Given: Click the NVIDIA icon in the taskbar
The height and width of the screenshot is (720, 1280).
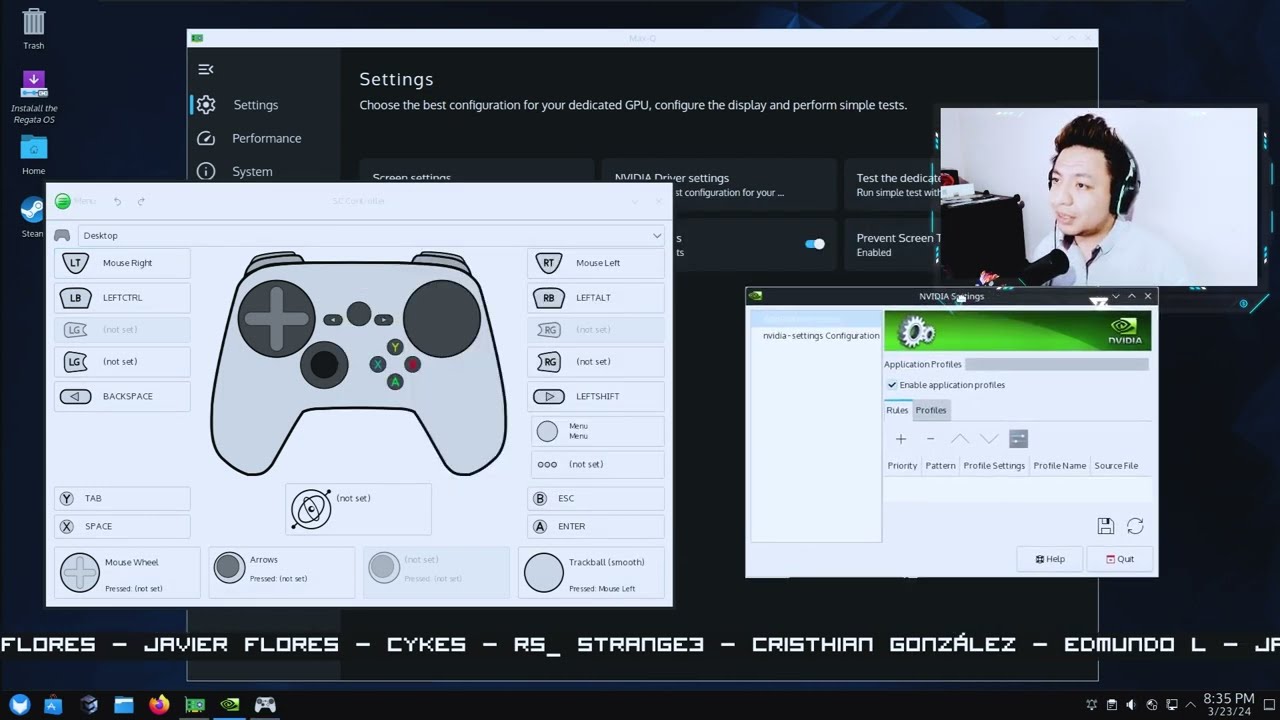Looking at the screenshot, I should pos(230,704).
